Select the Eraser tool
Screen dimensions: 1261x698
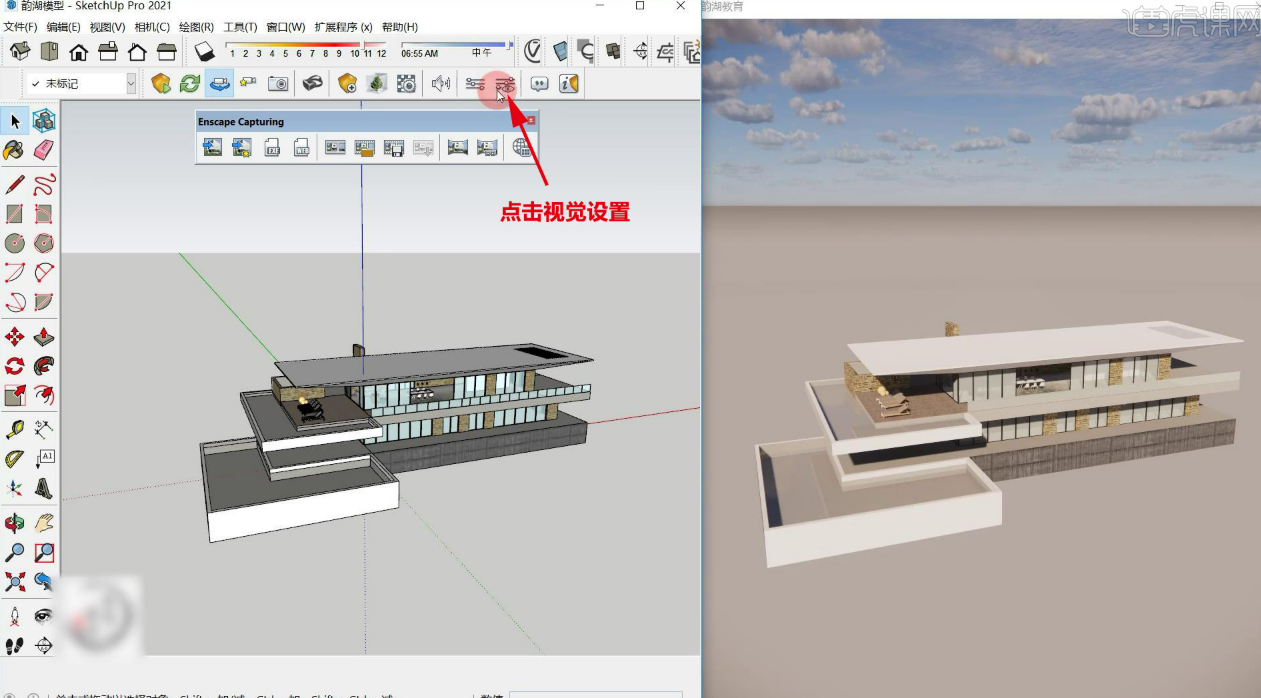(x=44, y=151)
